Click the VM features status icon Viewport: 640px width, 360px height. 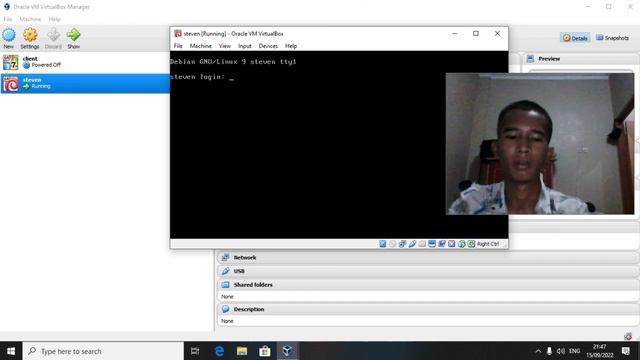pyautogui.click(x=451, y=244)
